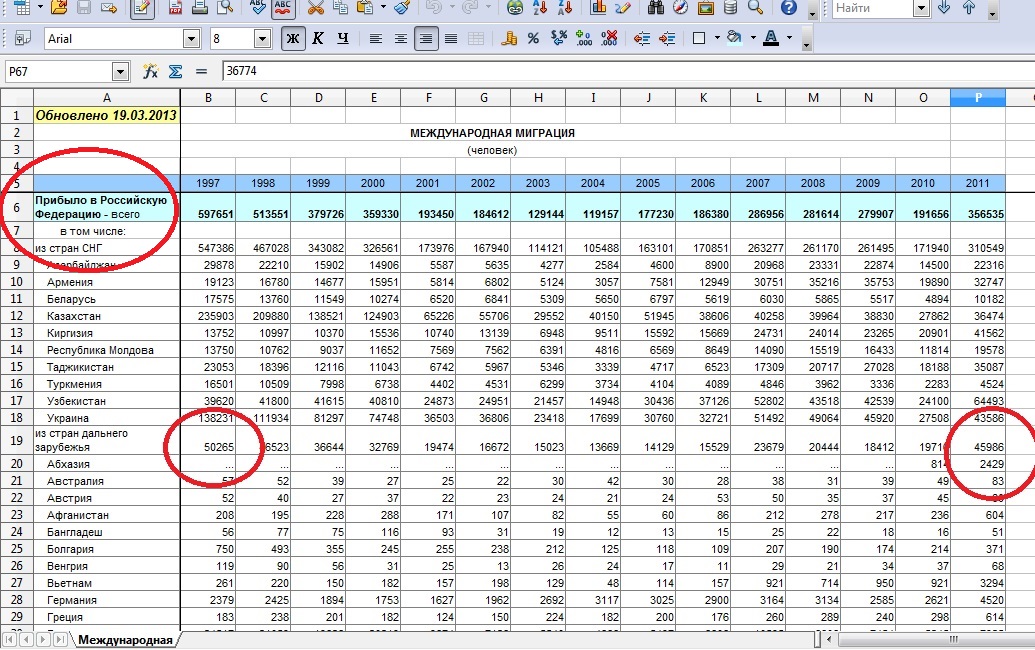Click the Sum sigma icon
This screenshot has height=650, width=1035.
tap(175, 72)
